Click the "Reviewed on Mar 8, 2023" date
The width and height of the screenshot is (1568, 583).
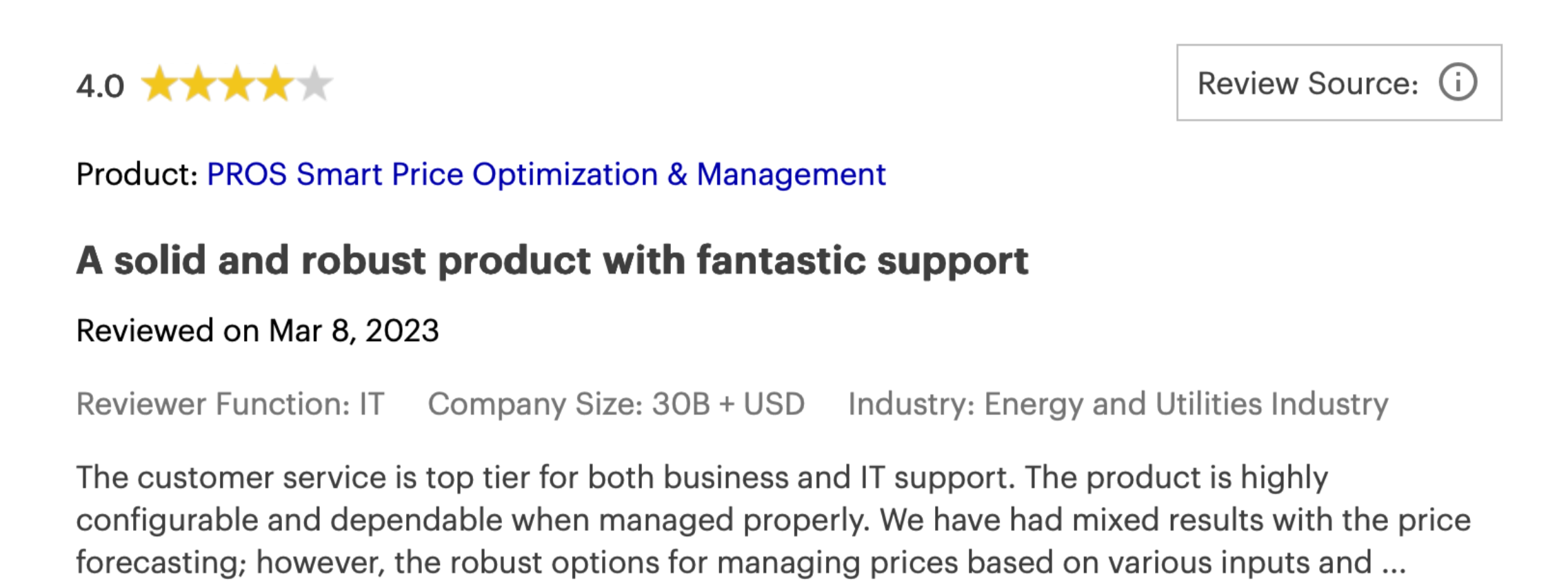[257, 331]
